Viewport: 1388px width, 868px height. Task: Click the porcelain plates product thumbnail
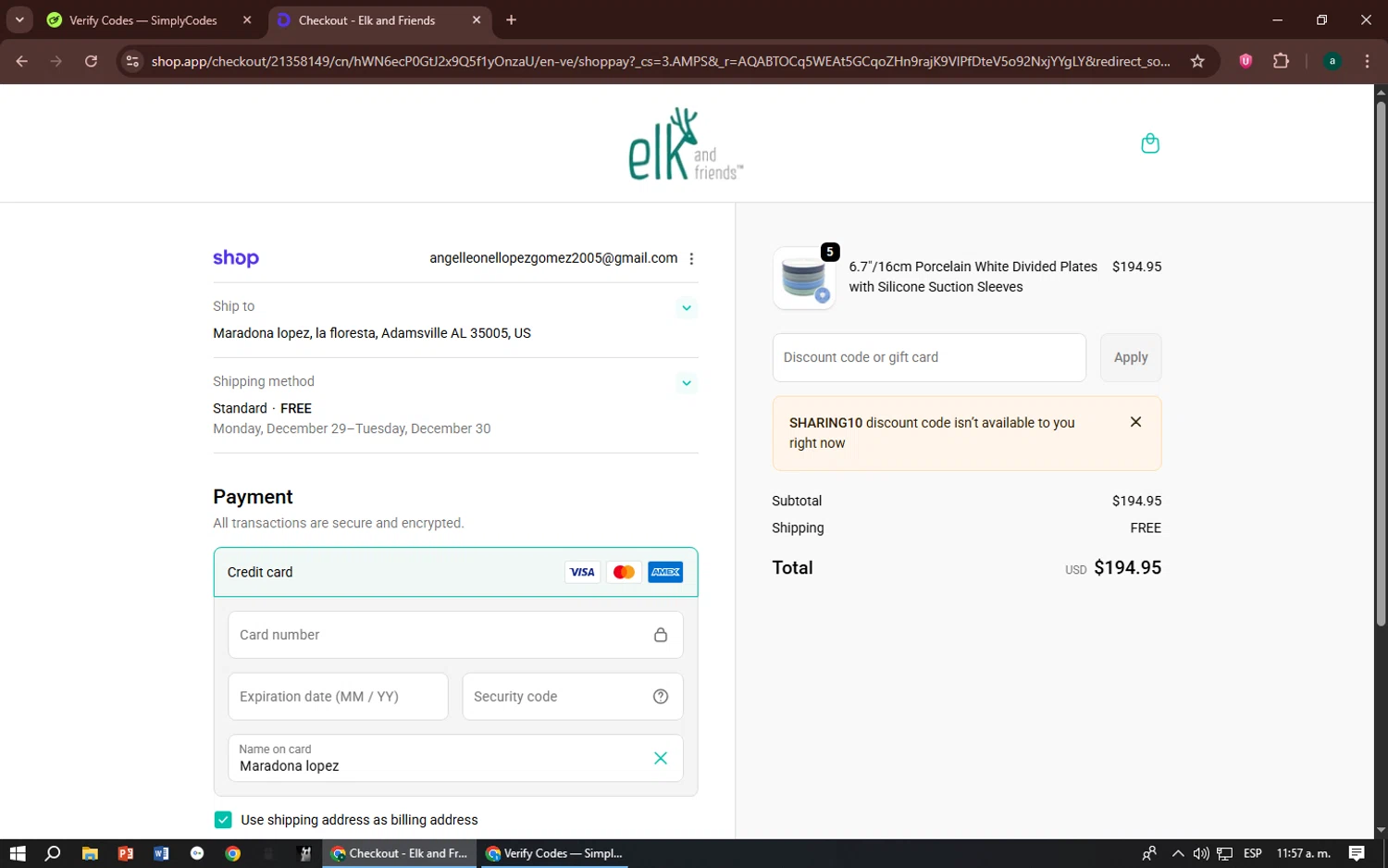click(803, 278)
